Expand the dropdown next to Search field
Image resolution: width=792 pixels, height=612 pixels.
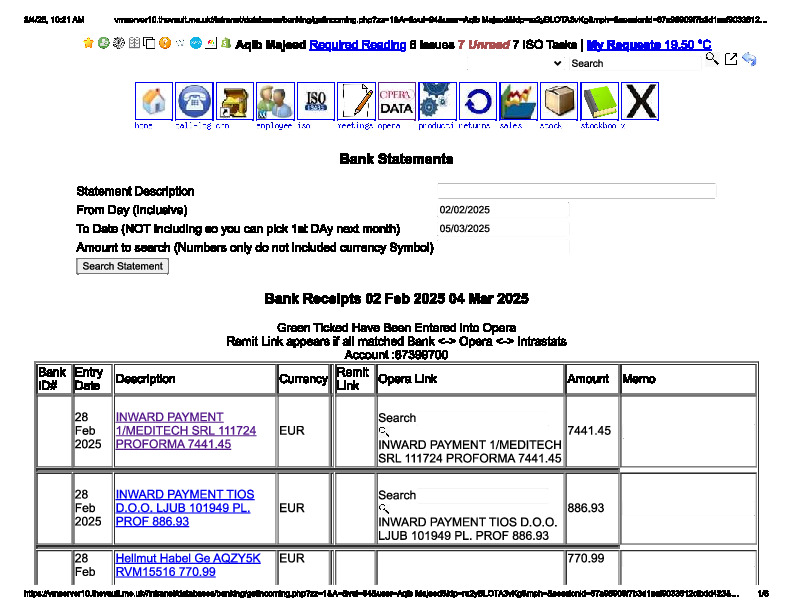click(557, 63)
